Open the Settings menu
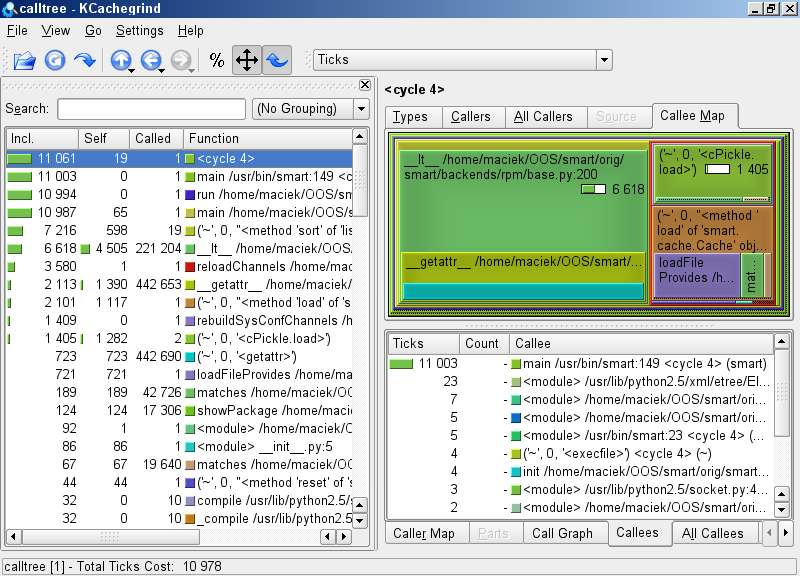800x576 pixels. click(x=139, y=31)
